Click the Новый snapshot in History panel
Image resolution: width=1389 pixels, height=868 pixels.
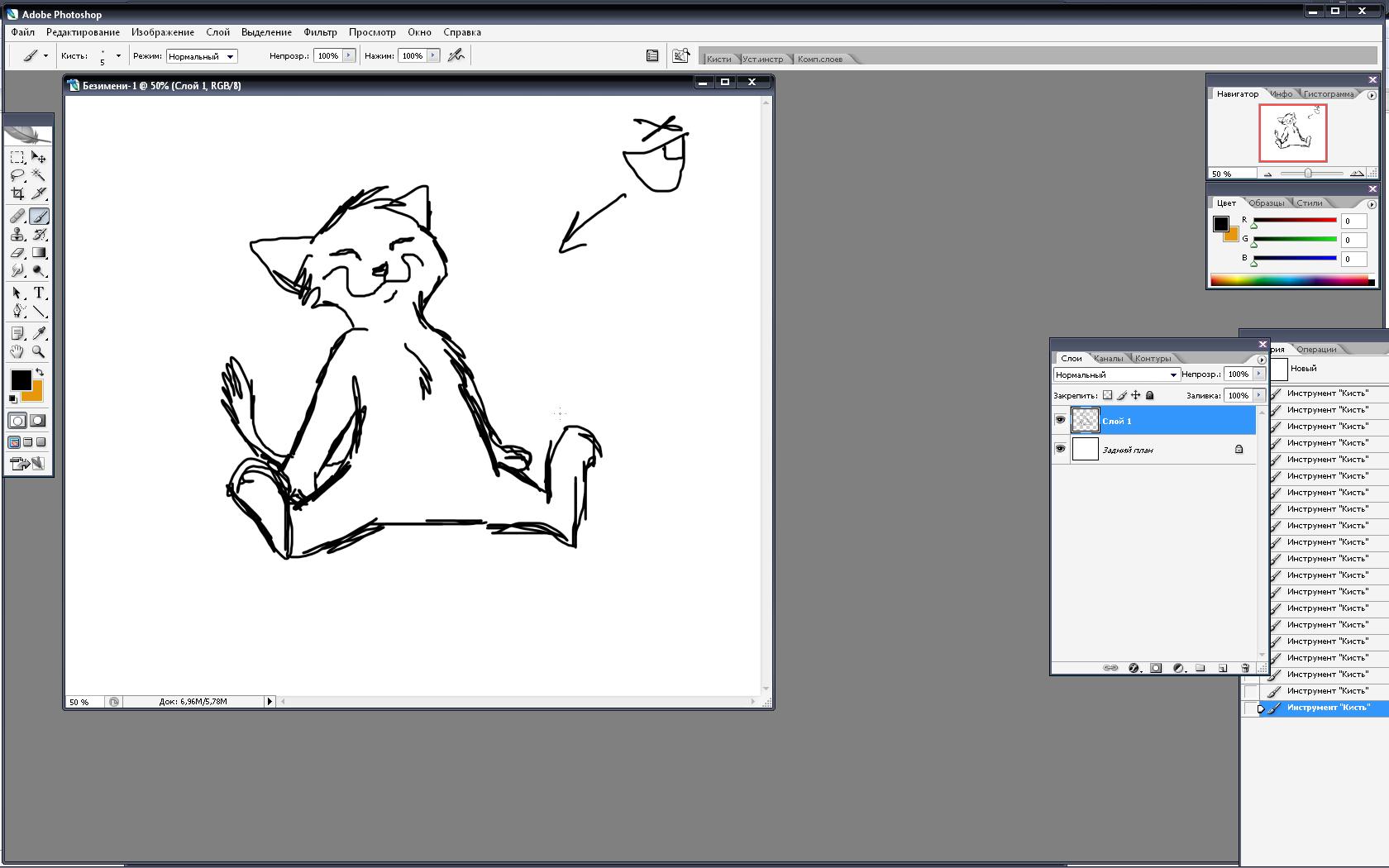[1304, 369]
